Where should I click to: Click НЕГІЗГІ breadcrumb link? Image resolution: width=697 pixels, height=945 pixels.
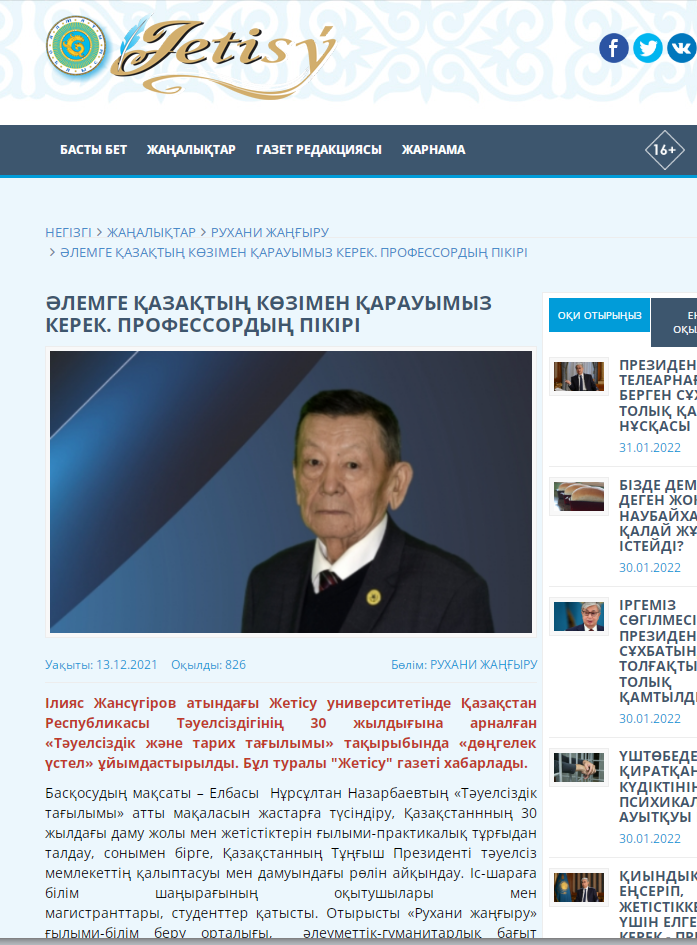pos(68,232)
